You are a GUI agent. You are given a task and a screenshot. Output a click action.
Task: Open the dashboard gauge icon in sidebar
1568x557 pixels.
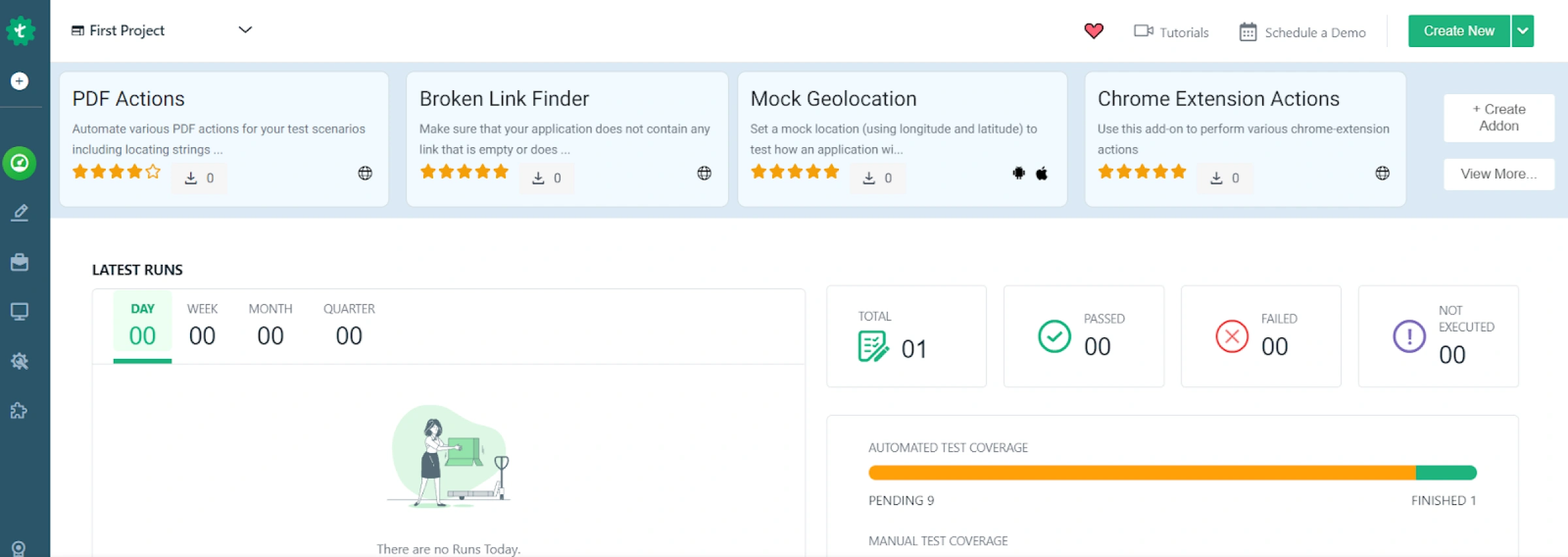point(20,163)
